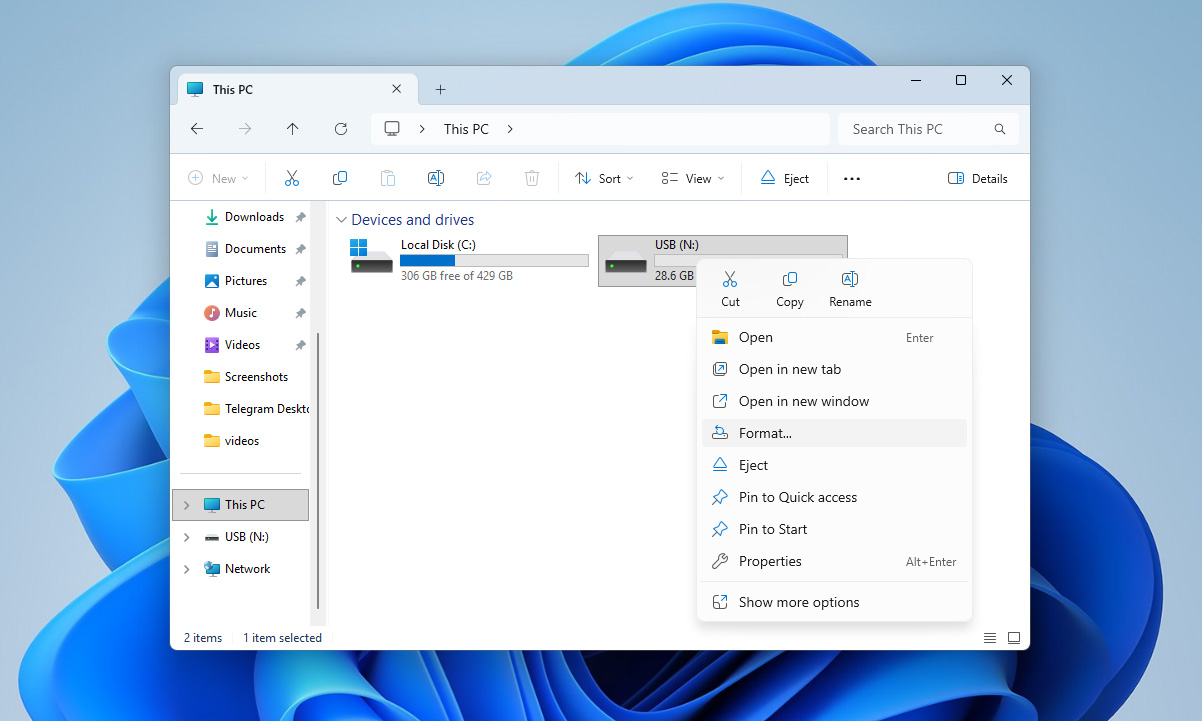Click Show more options
Viewport: 1202px width, 721px height.
798,601
